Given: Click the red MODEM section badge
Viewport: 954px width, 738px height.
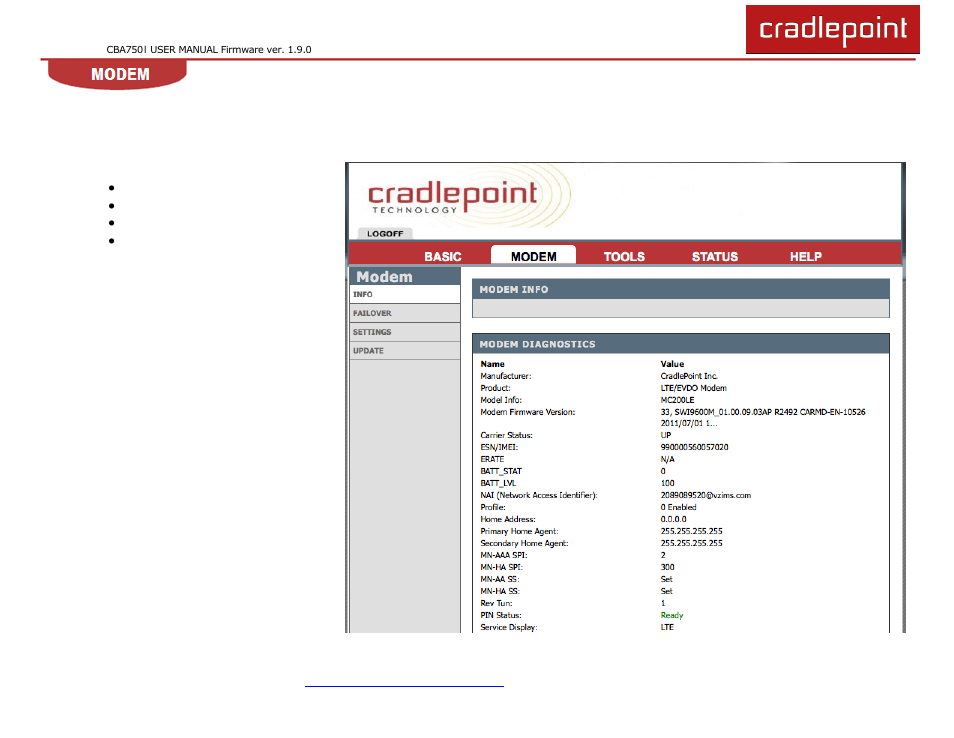Looking at the screenshot, I should pos(117,74).
